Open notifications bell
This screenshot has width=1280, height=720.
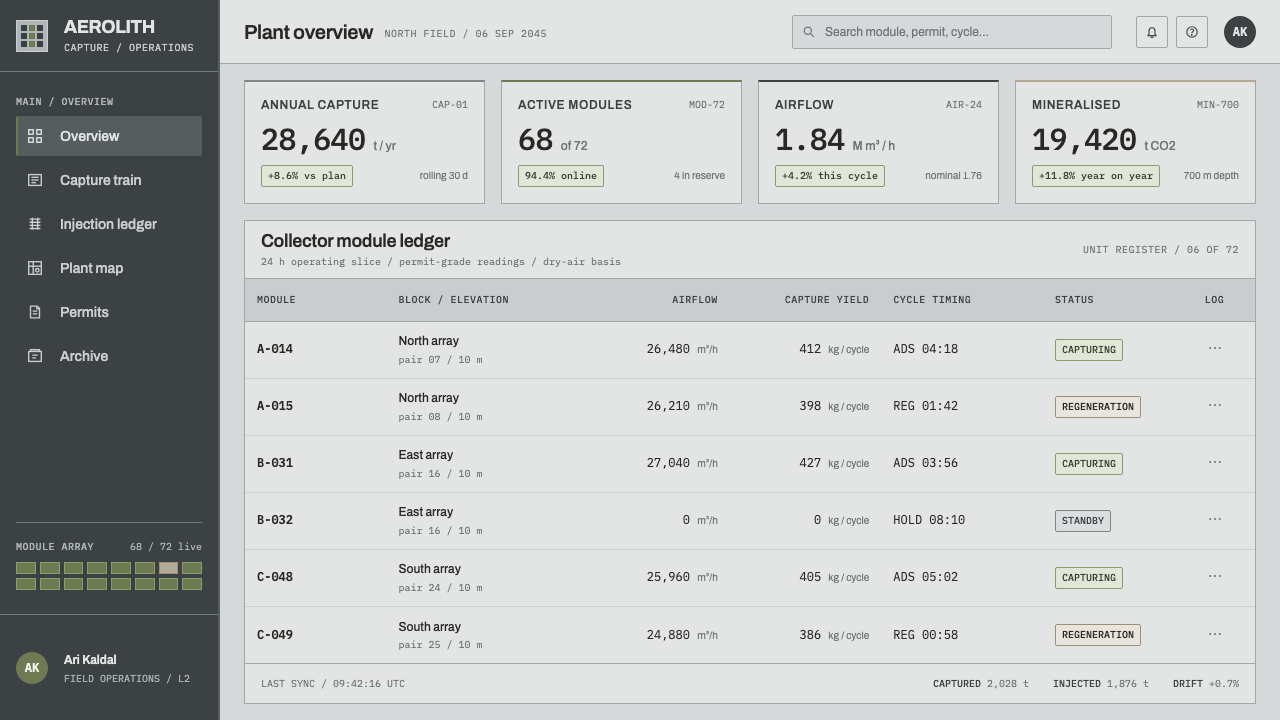pos(1152,32)
